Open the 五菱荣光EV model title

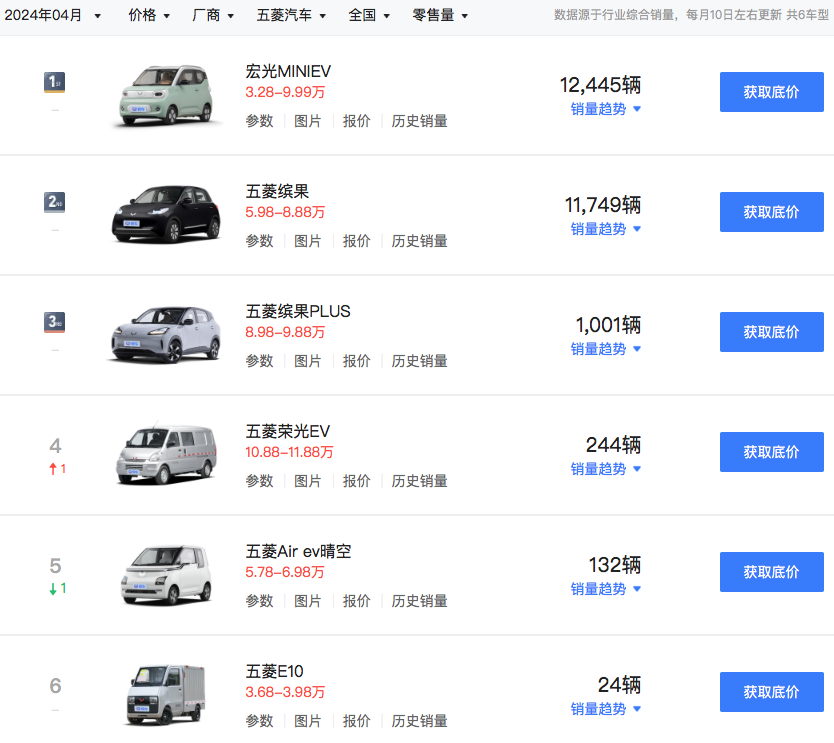288,431
